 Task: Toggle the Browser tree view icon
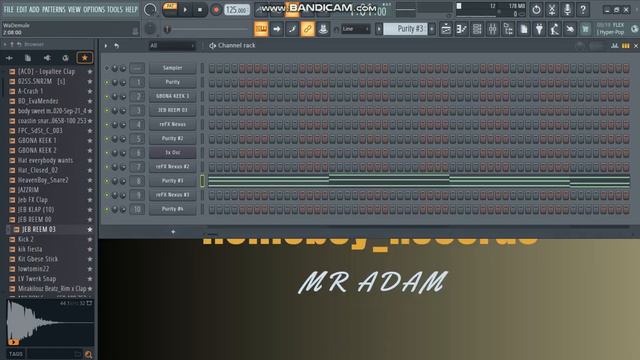coord(508,29)
